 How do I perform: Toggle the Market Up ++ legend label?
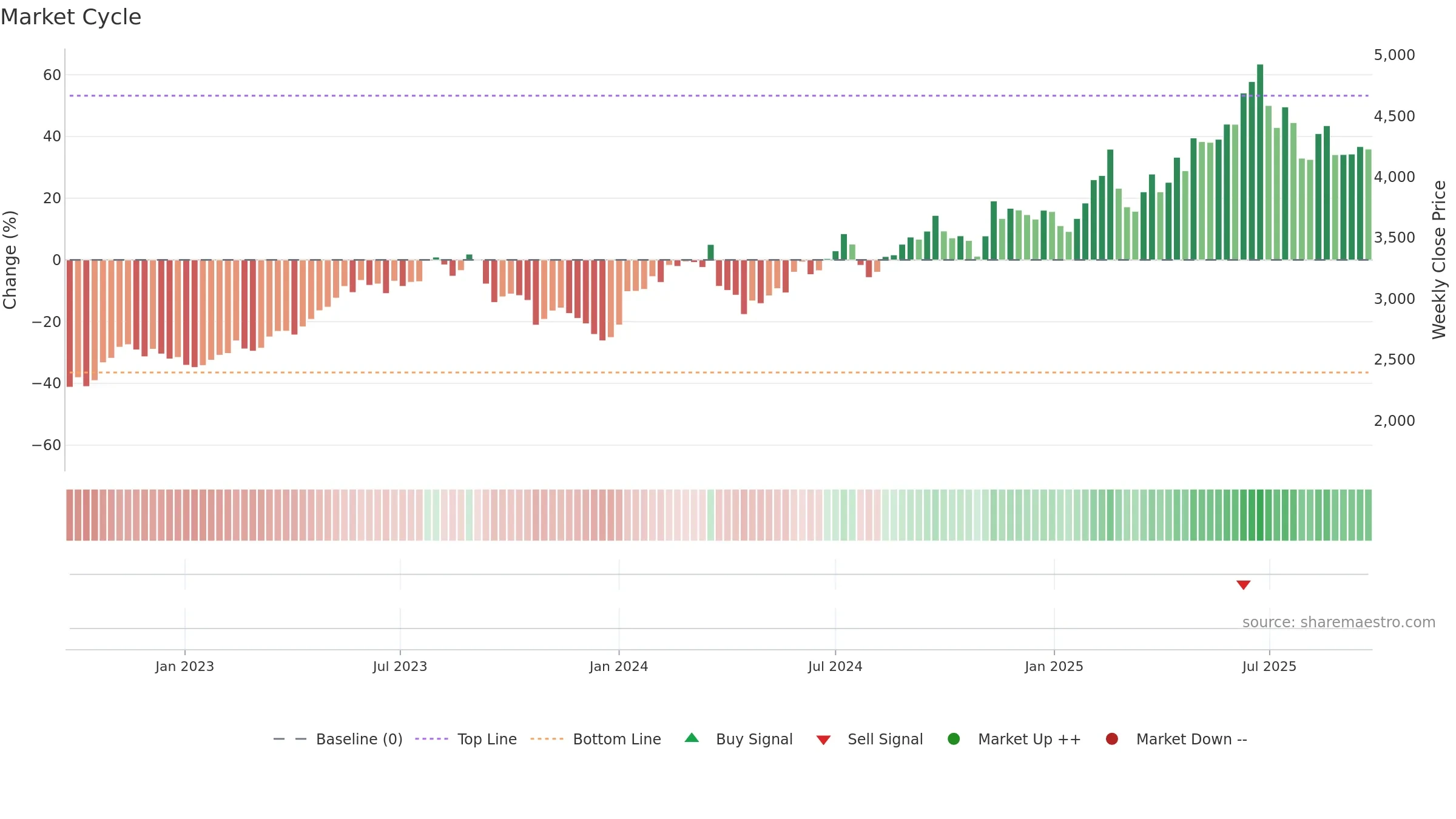(x=1030, y=740)
